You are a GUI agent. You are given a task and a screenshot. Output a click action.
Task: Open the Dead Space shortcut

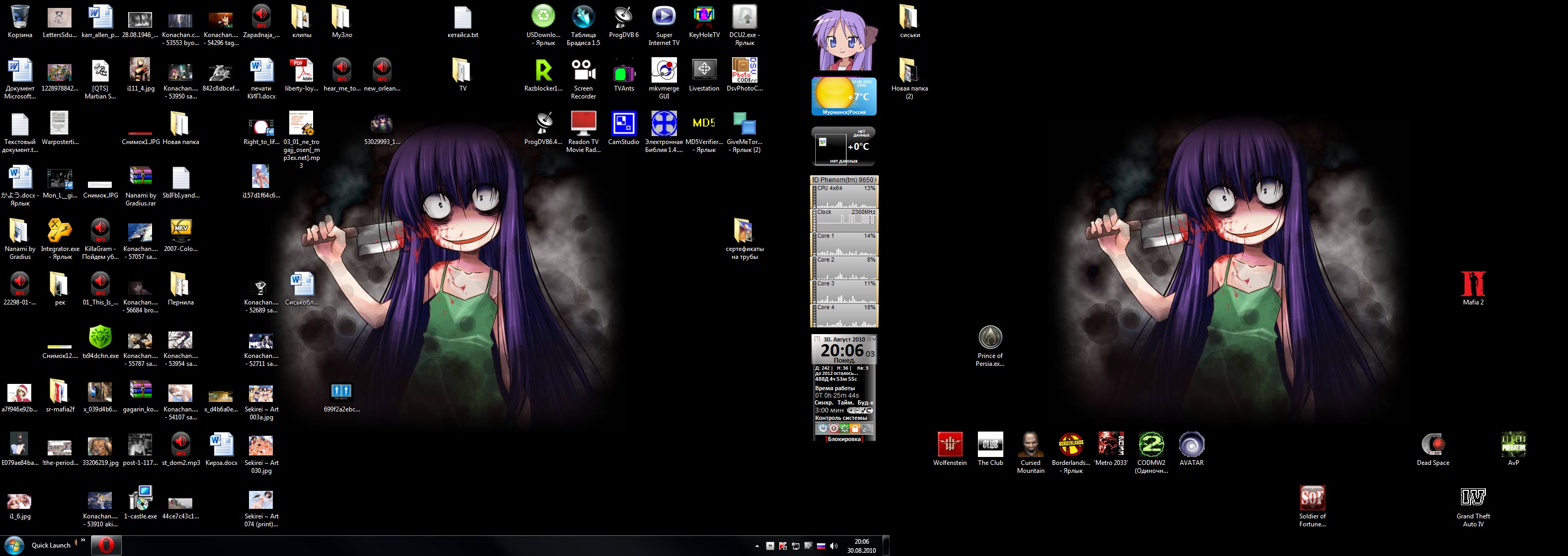(1433, 449)
